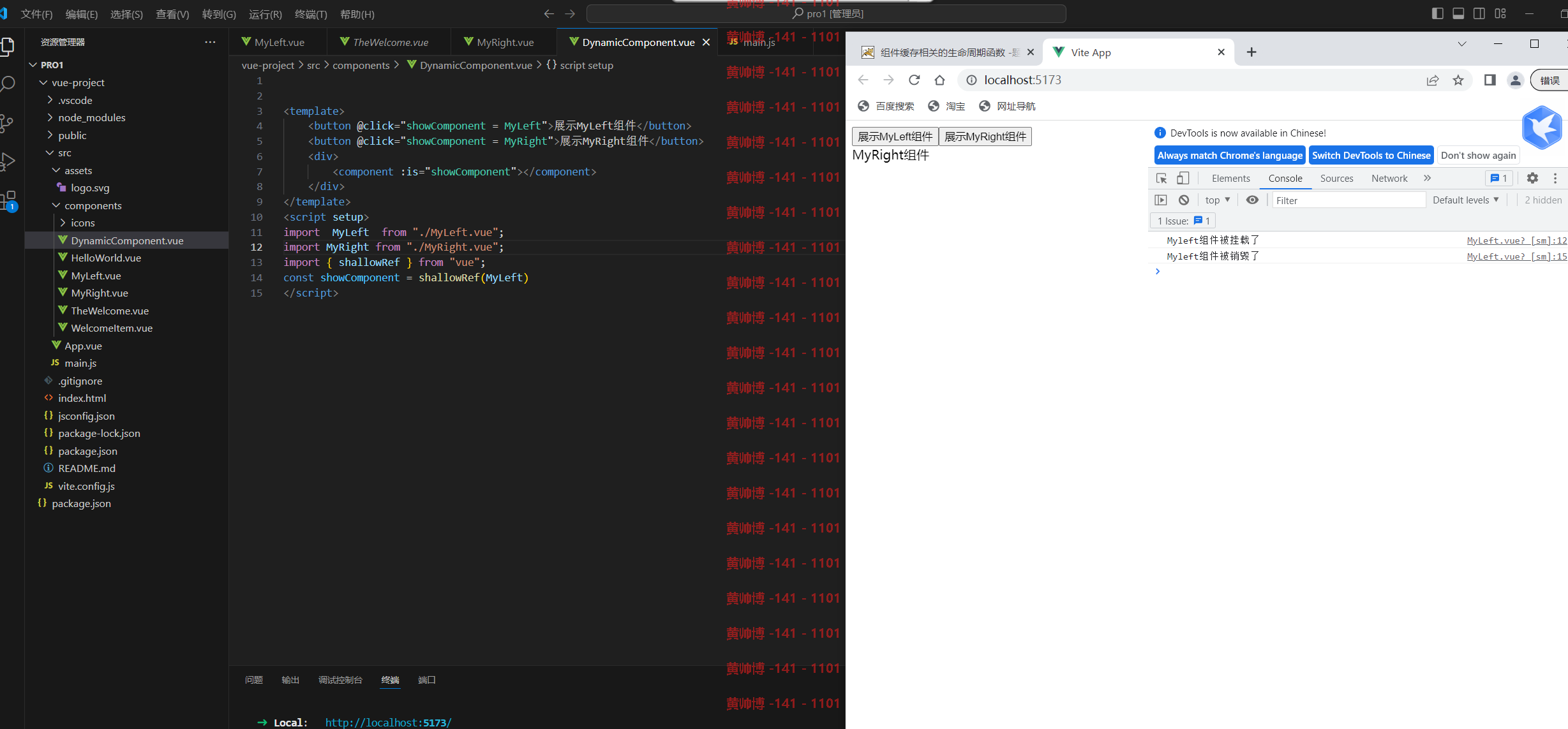Screen dimensions: 1568x729
Task: Create a live expression with the eye icon
Action: (x=1252, y=200)
